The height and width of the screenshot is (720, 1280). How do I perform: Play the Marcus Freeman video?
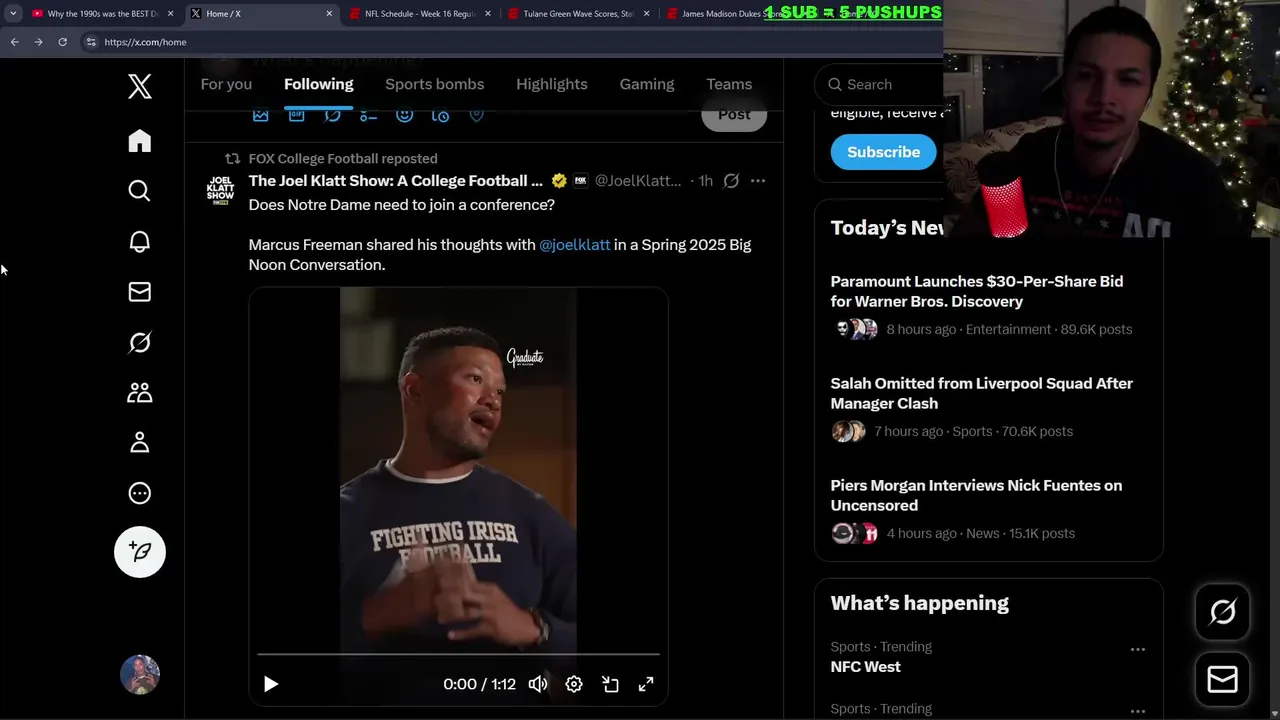(271, 684)
